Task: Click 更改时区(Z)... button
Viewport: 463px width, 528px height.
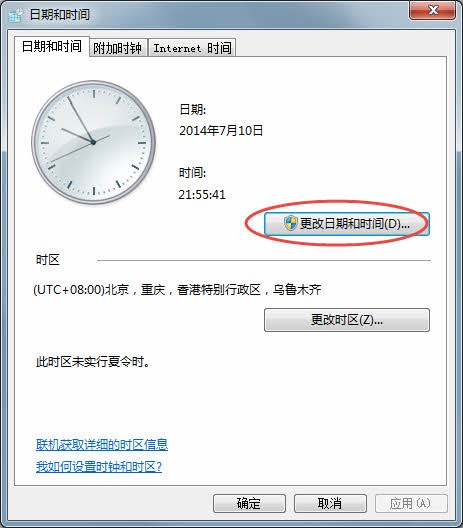Action: (346, 320)
